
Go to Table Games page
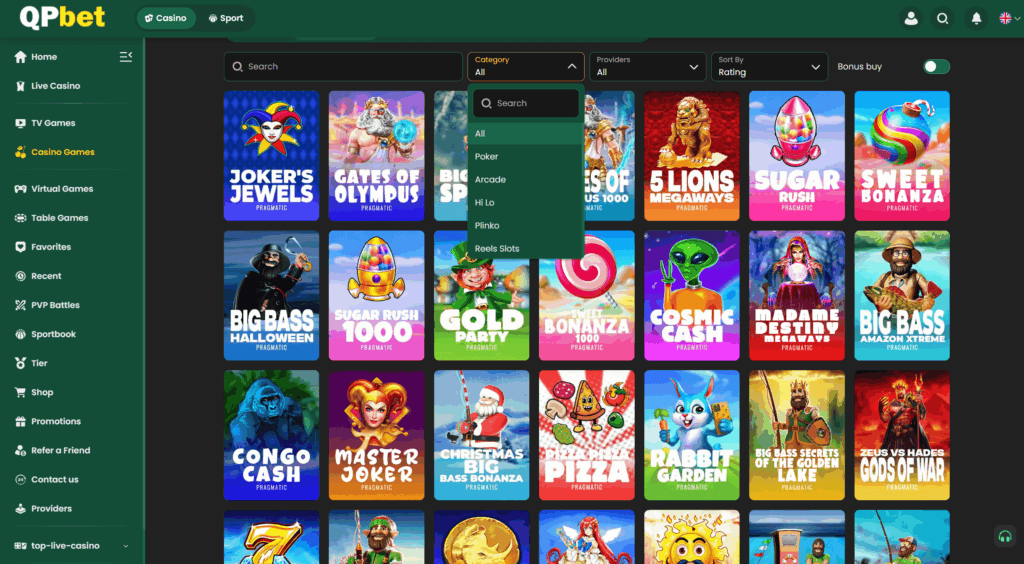59,218
